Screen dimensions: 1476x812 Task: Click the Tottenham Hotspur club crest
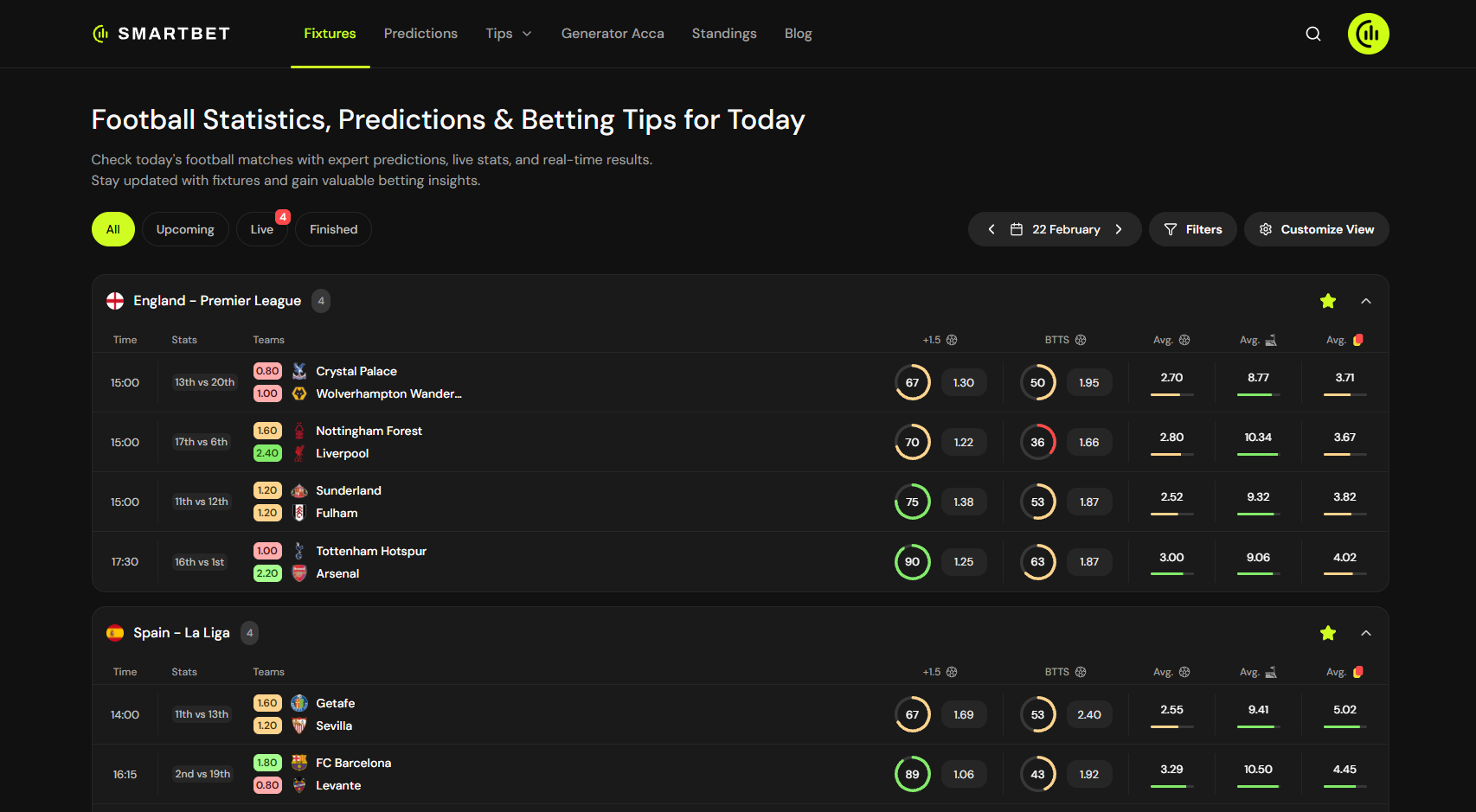coord(299,551)
